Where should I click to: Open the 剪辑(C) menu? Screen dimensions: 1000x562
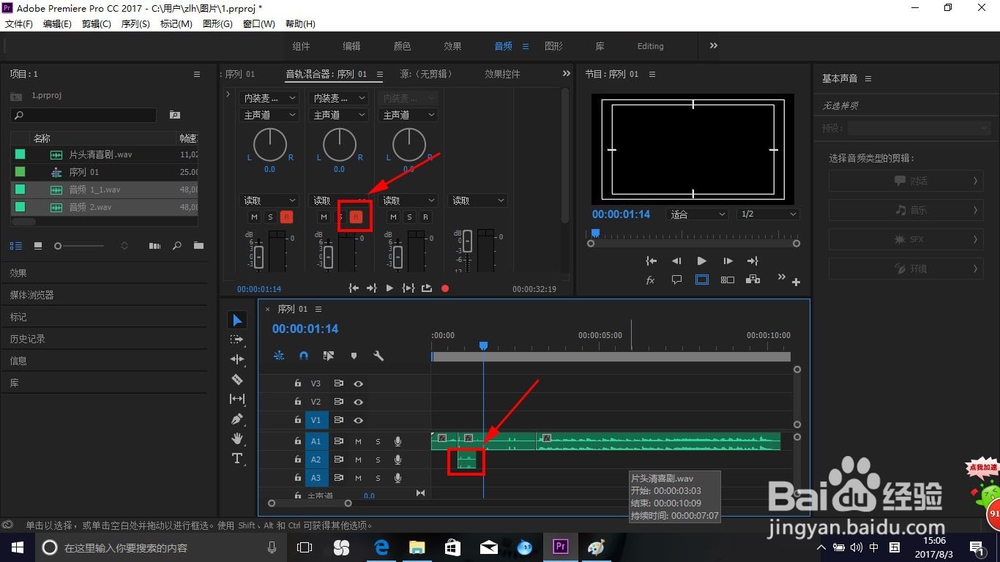pyautogui.click(x=96, y=24)
